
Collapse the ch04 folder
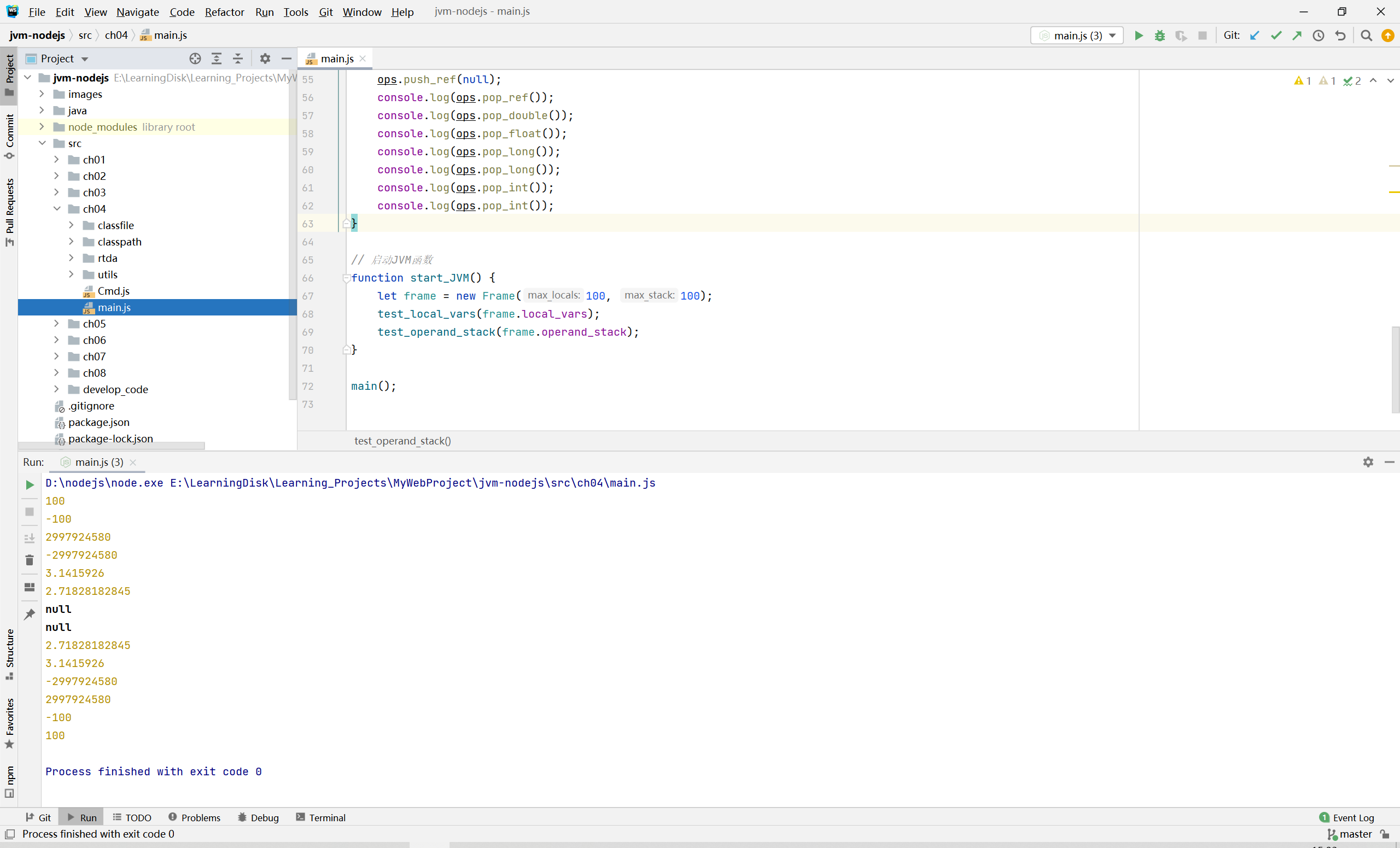[57, 209]
